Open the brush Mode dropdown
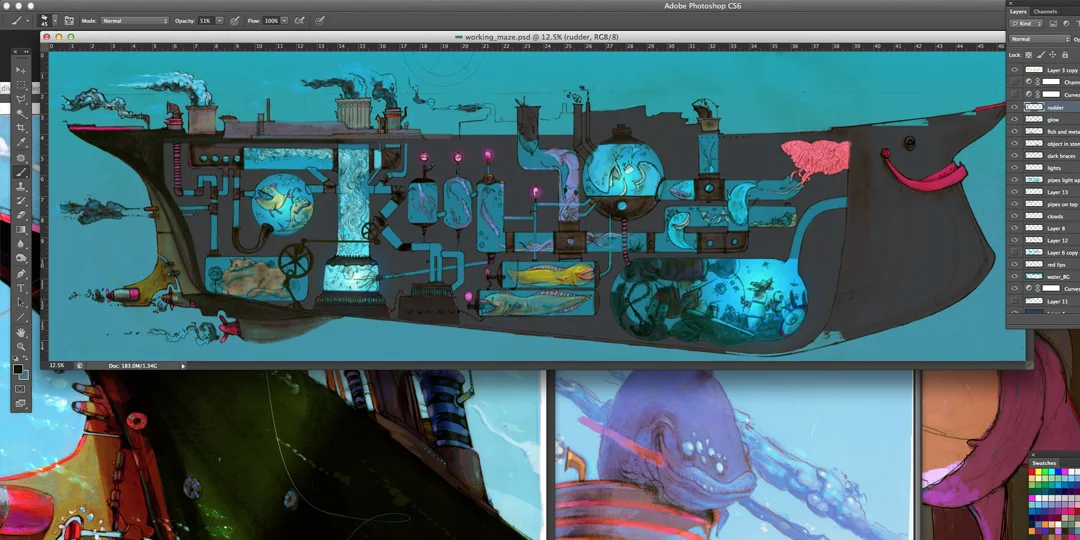The height and width of the screenshot is (540, 1080). pyautogui.click(x=134, y=21)
